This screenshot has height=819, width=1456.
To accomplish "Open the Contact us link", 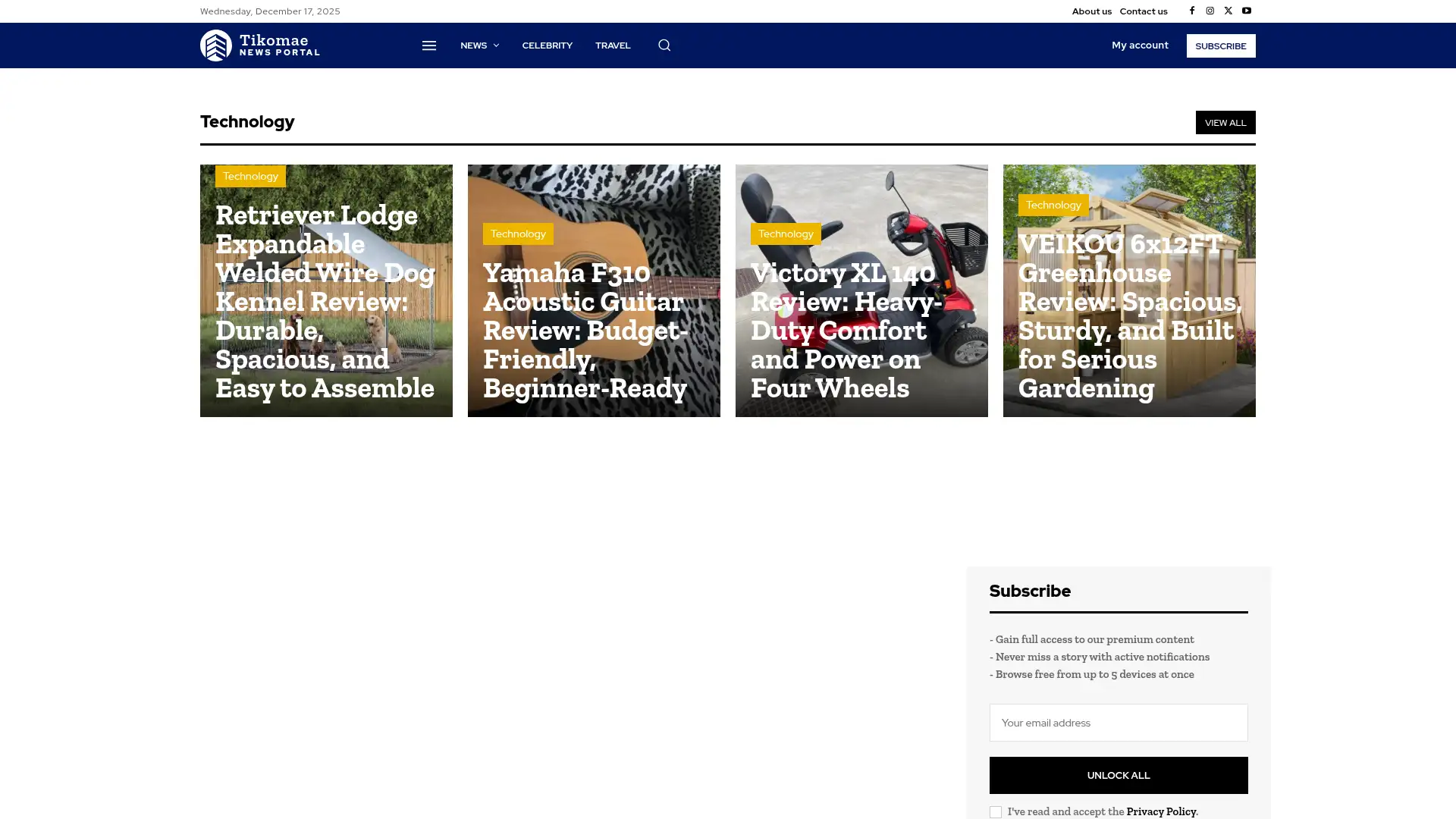I will (x=1143, y=11).
